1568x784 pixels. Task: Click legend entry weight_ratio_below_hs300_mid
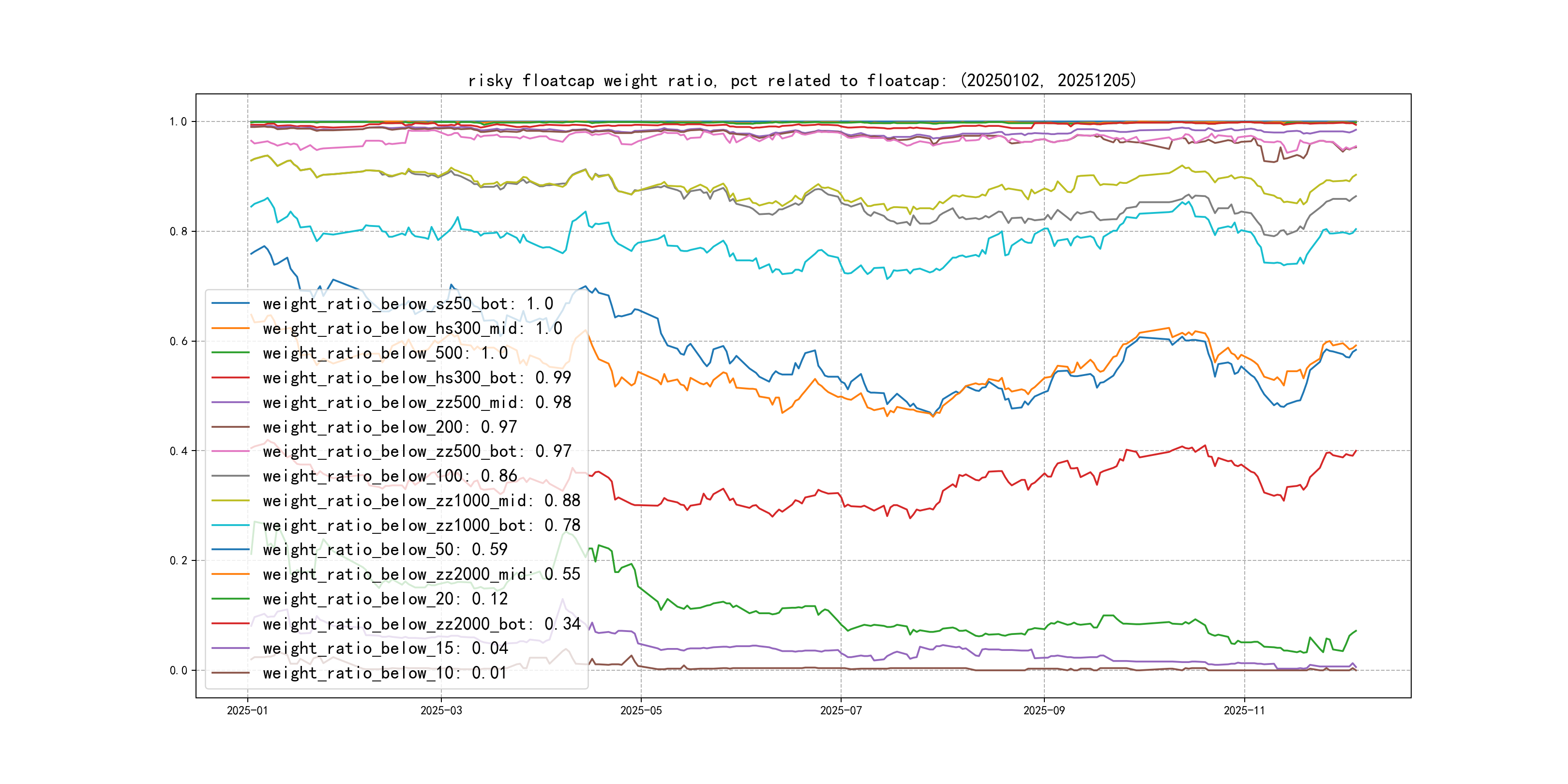(x=412, y=329)
